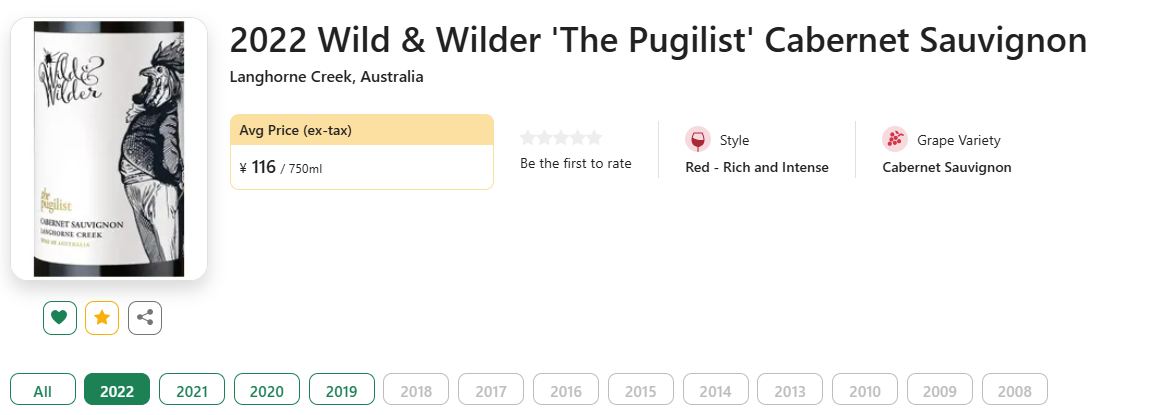Switch to the 2019 vintage
Viewport: 1169px width, 415px height.
pos(342,391)
